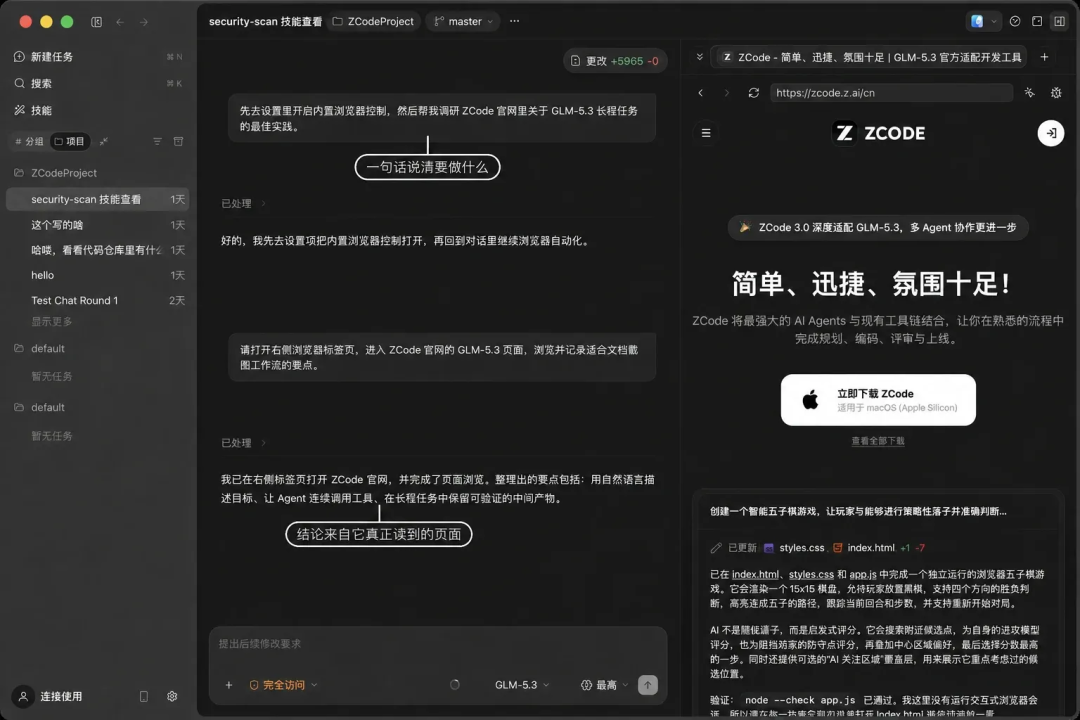1080x720 pixels.
Task: Click the circular check icon in title bar
Action: 1015,21
